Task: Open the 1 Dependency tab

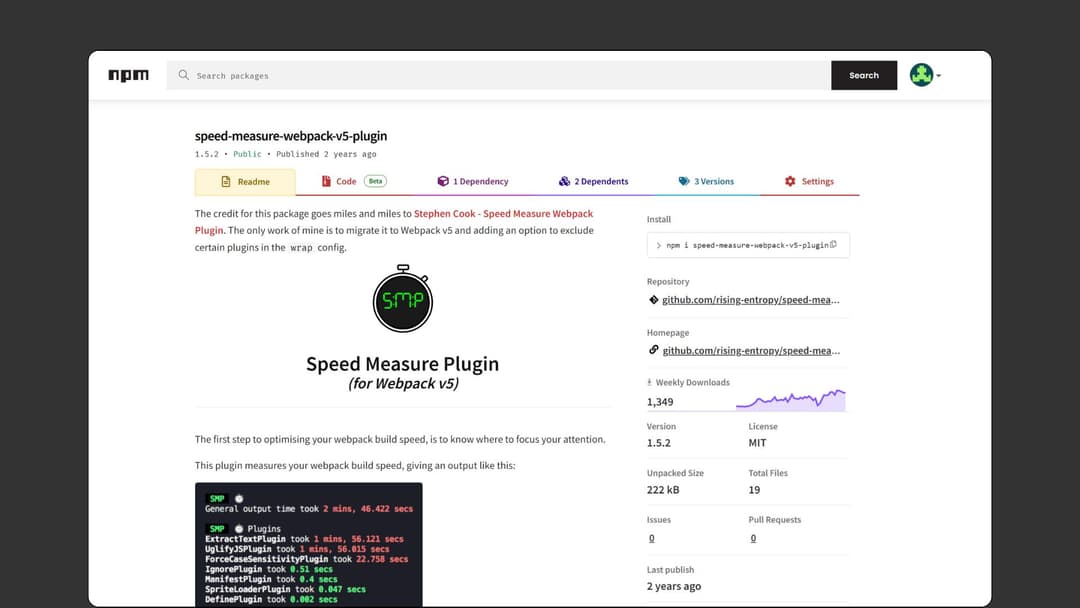Action: click(473, 182)
